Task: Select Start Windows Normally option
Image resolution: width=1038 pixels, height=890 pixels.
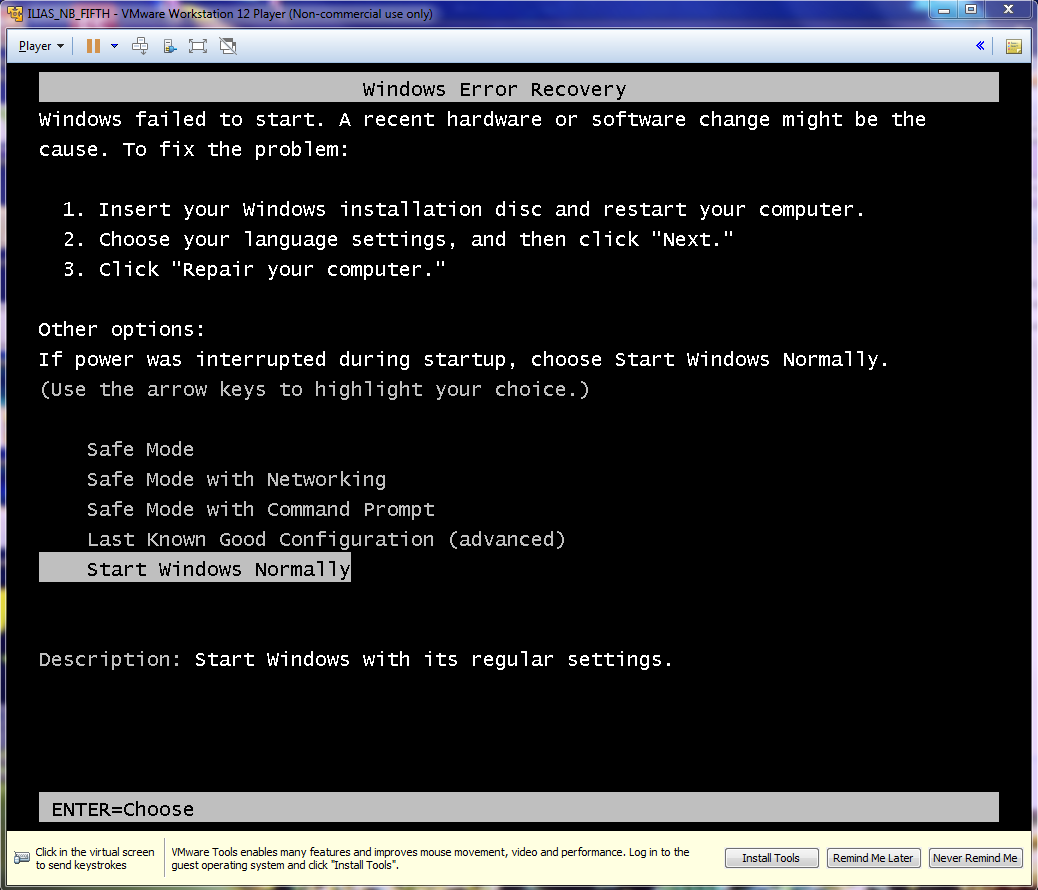Action: (x=195, y=568)
